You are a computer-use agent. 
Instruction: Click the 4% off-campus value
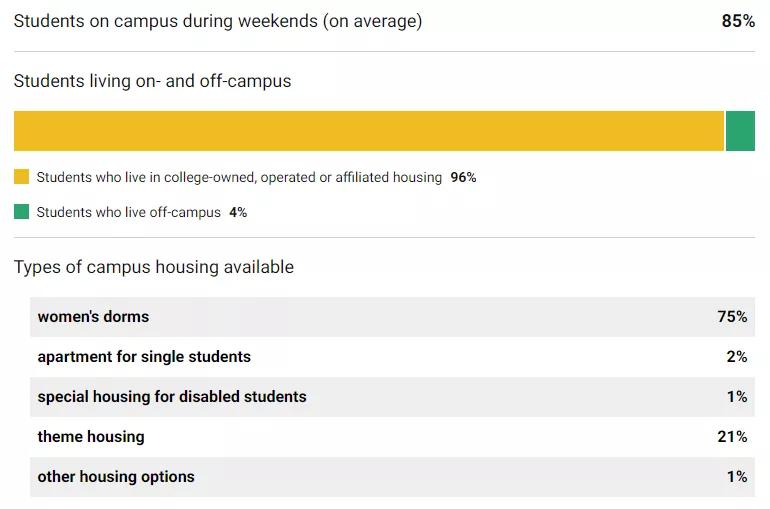[x=238, y=212]
